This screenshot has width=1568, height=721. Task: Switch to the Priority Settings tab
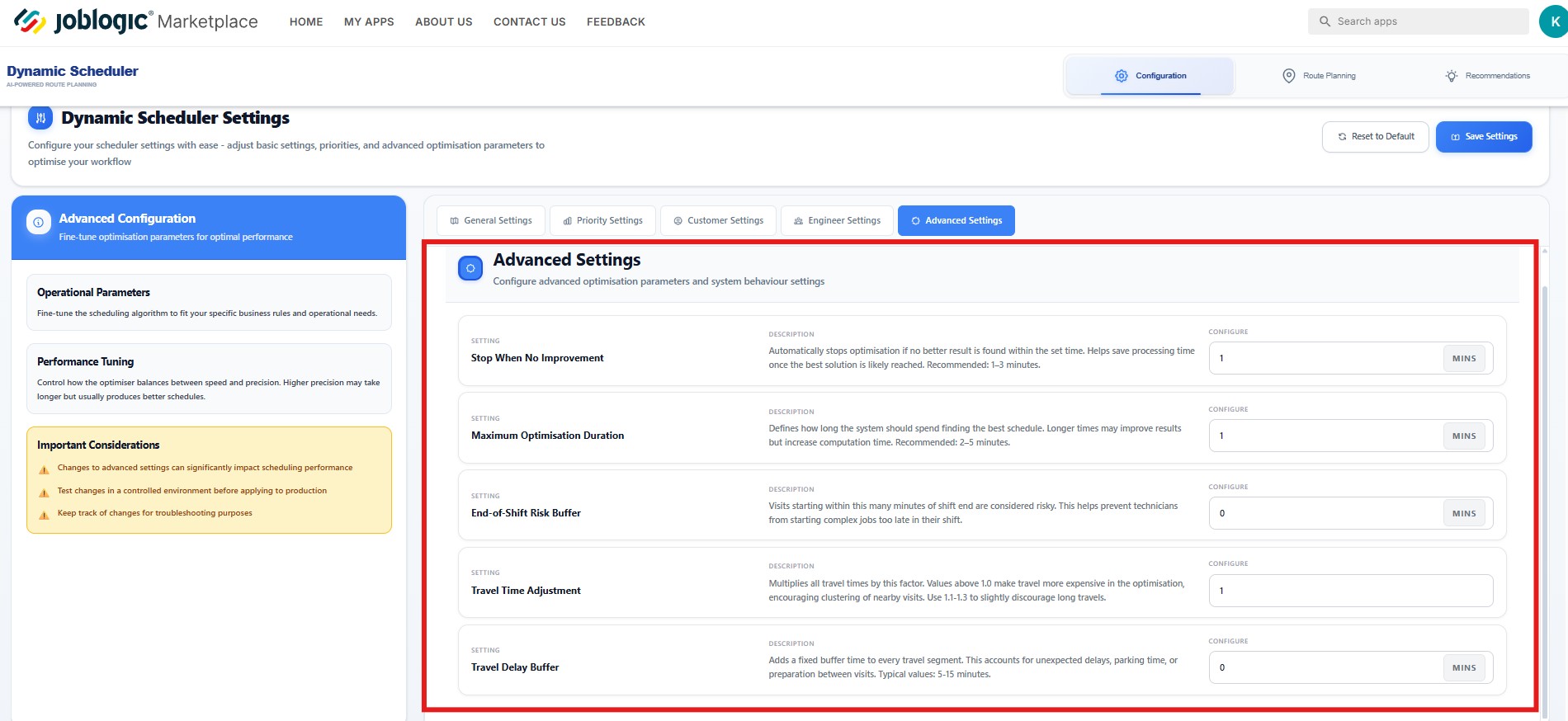(x=602, y=220)
